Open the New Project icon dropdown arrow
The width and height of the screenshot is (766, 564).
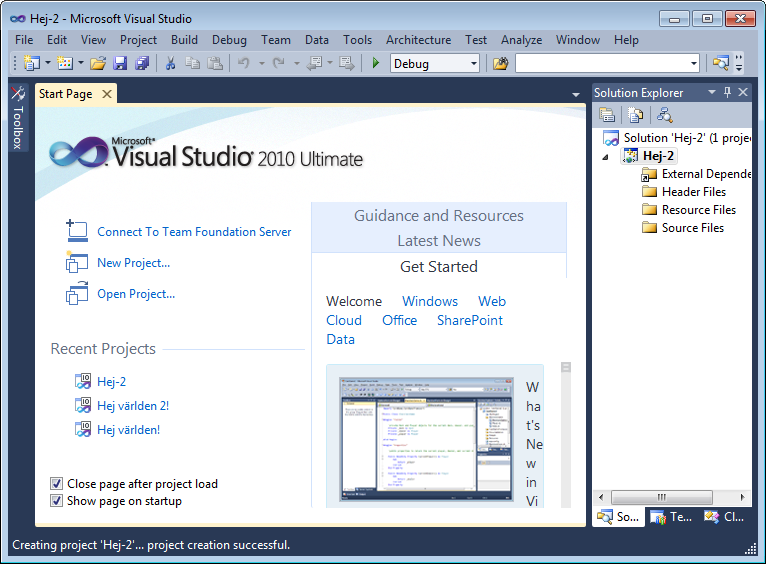(48, 63)
